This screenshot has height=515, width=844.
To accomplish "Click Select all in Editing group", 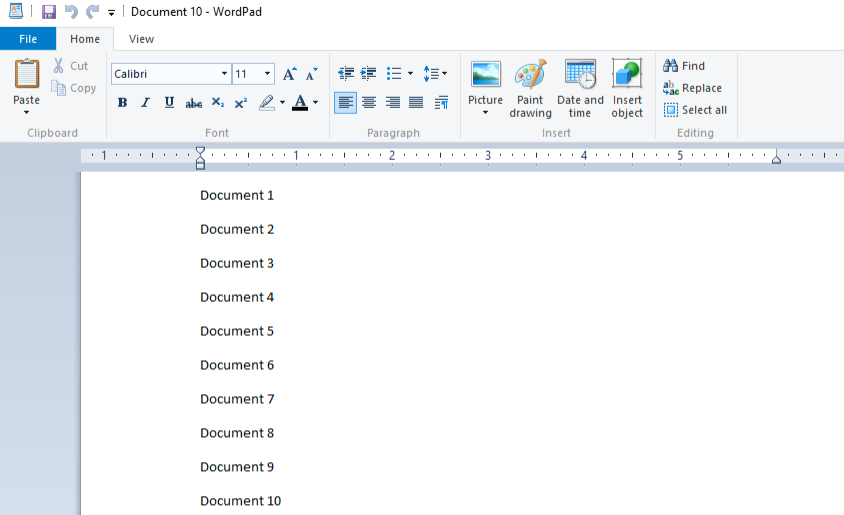I will click(695, 110).
